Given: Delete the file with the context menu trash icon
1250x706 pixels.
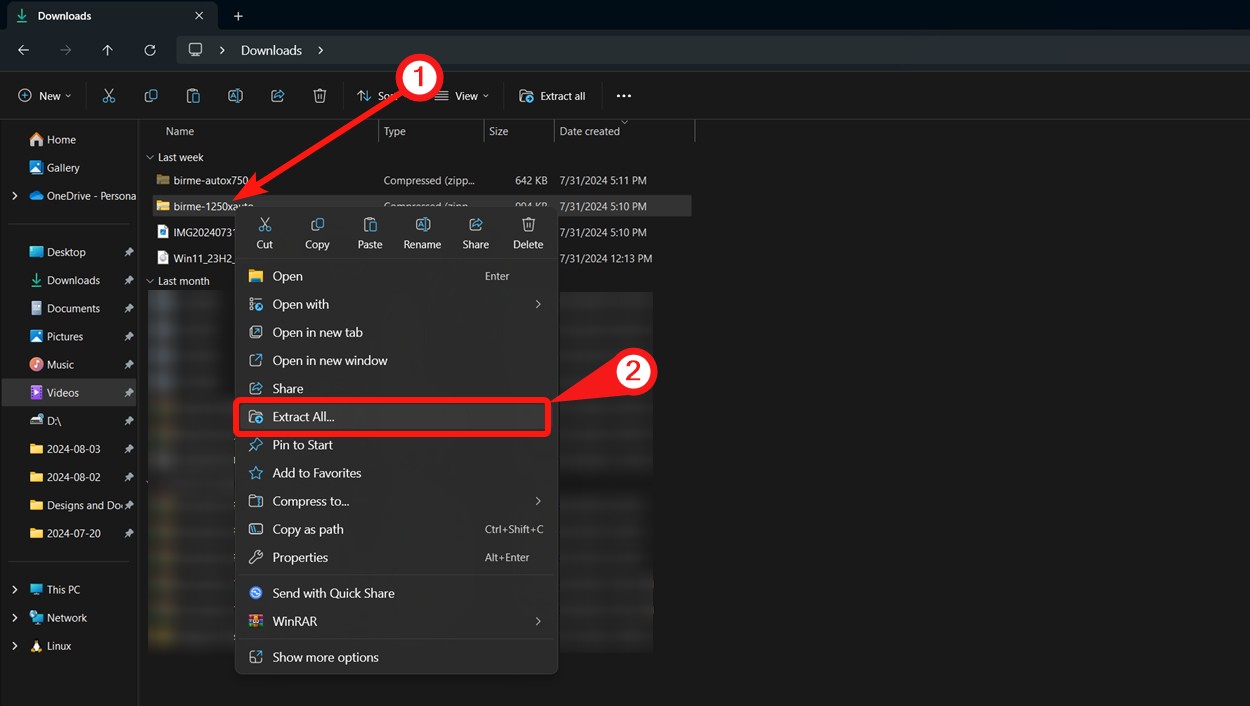Looking at the screenshot, I should (x=528, y=232).
